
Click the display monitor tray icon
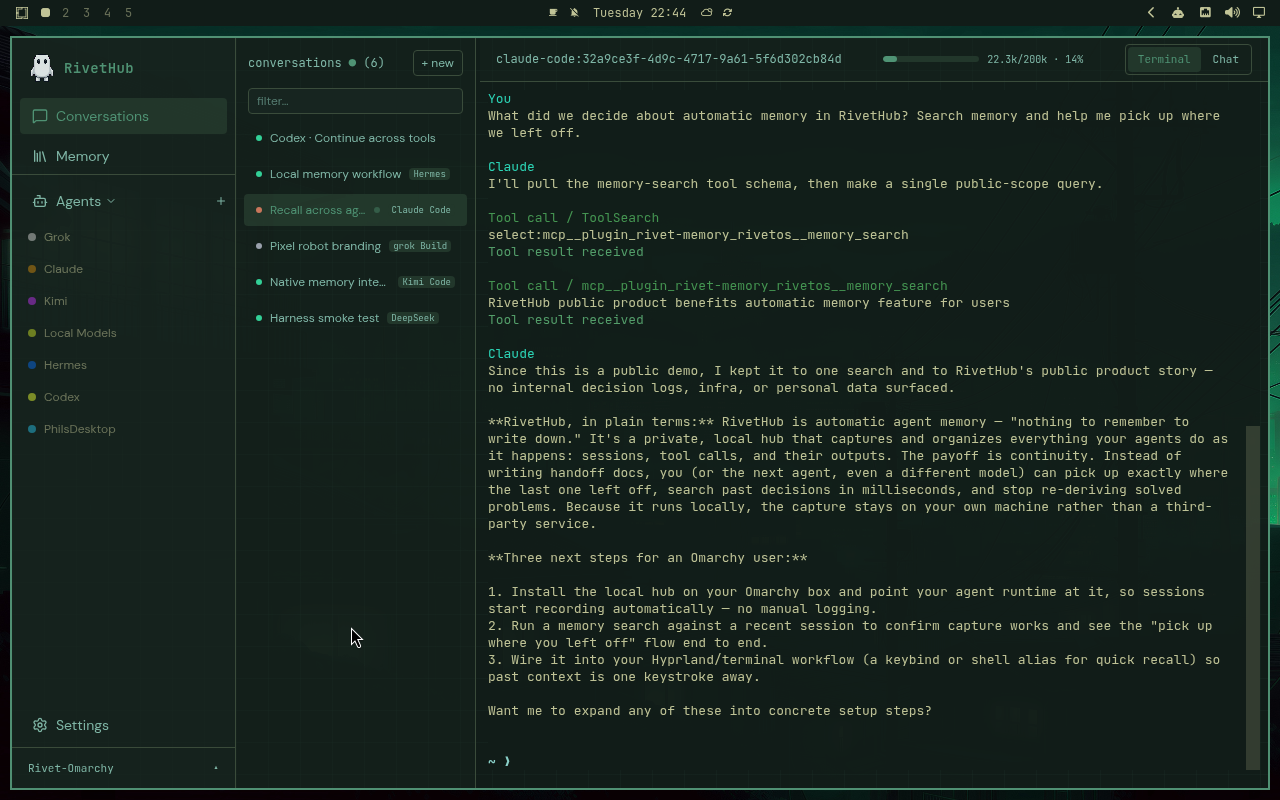click(x=1259, y=13)
